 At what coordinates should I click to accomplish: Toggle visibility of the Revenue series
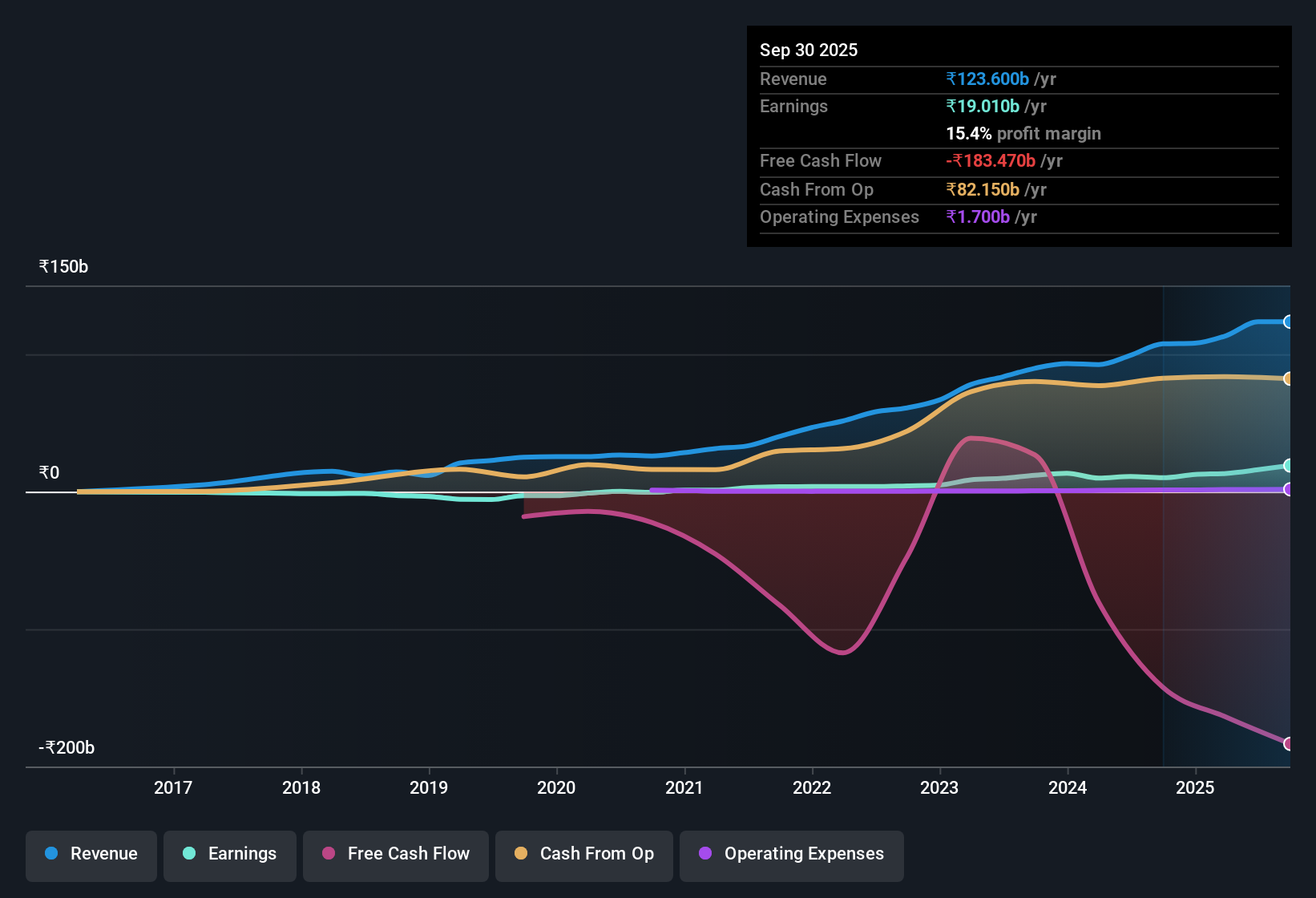[x=91, y=854]
